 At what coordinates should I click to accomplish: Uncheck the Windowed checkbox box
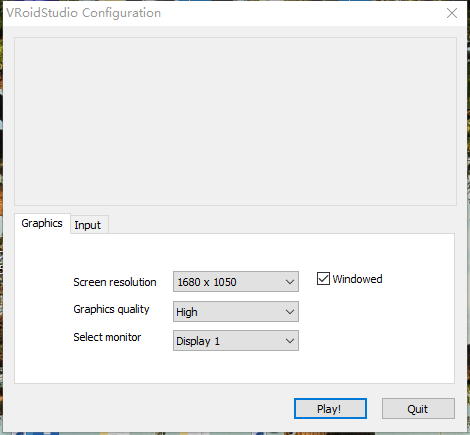pos(323,279)
